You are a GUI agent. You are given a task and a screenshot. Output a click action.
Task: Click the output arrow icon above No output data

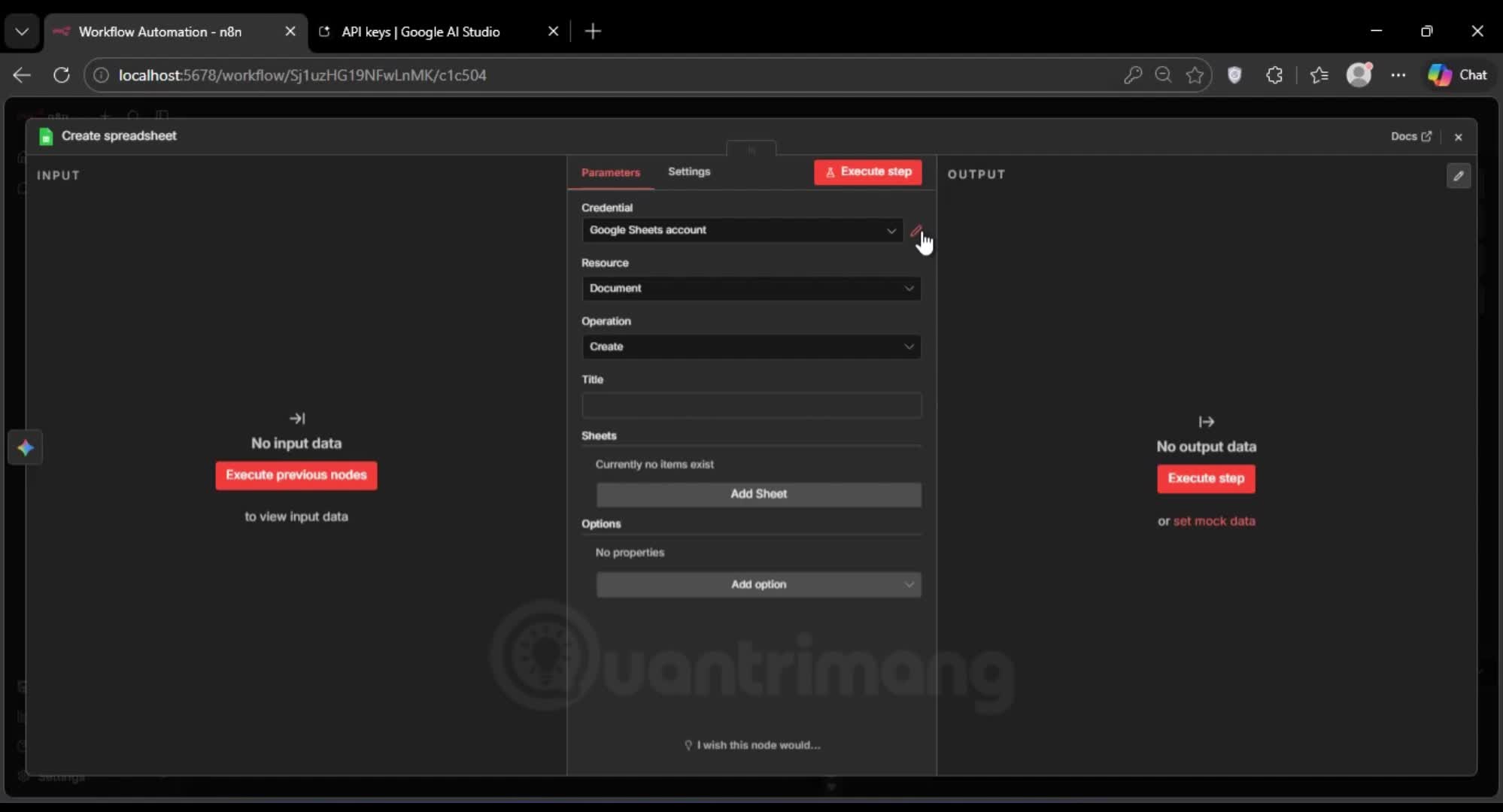(x=1206, y=422)
